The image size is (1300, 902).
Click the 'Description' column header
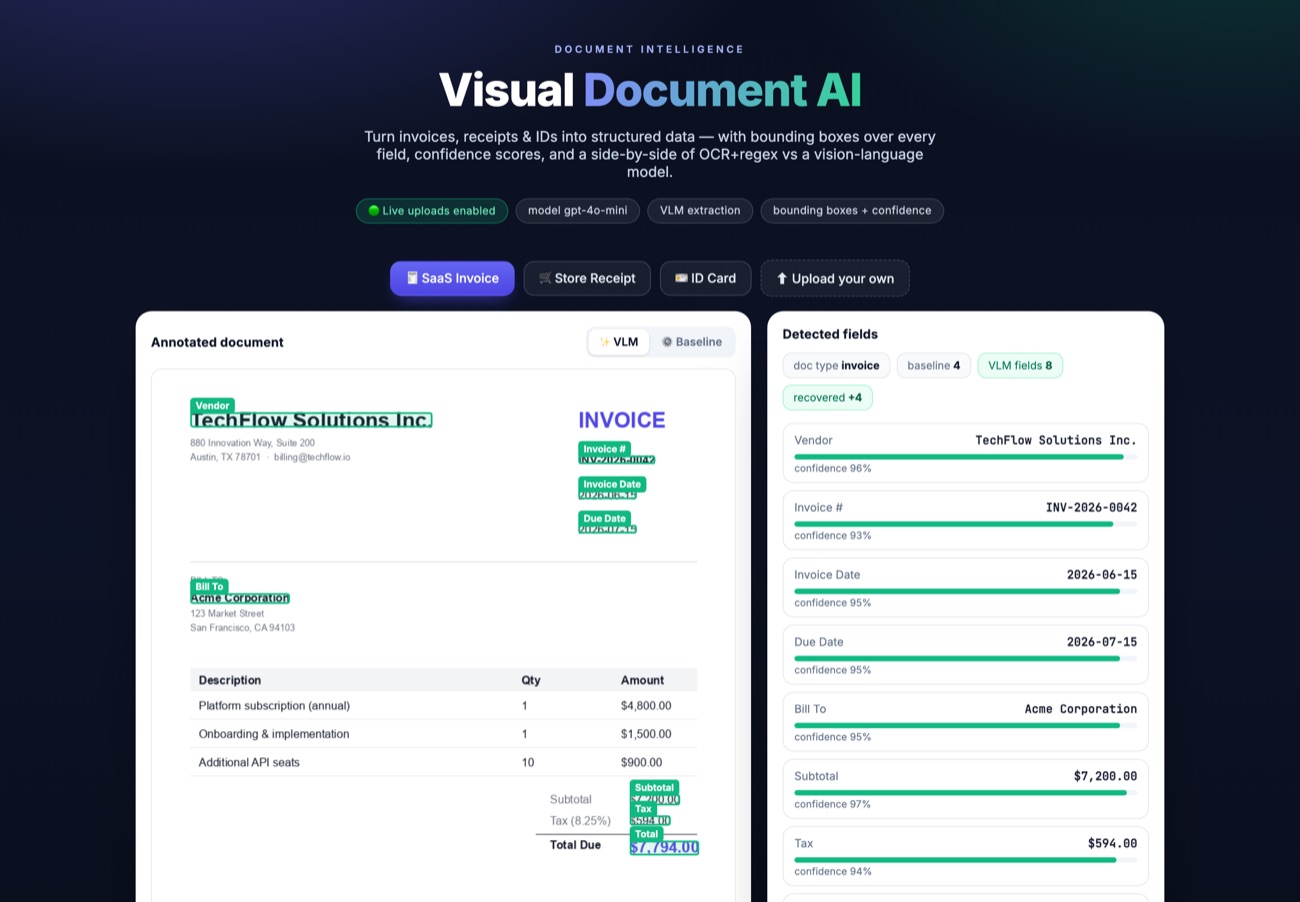(x=230, y=680)
